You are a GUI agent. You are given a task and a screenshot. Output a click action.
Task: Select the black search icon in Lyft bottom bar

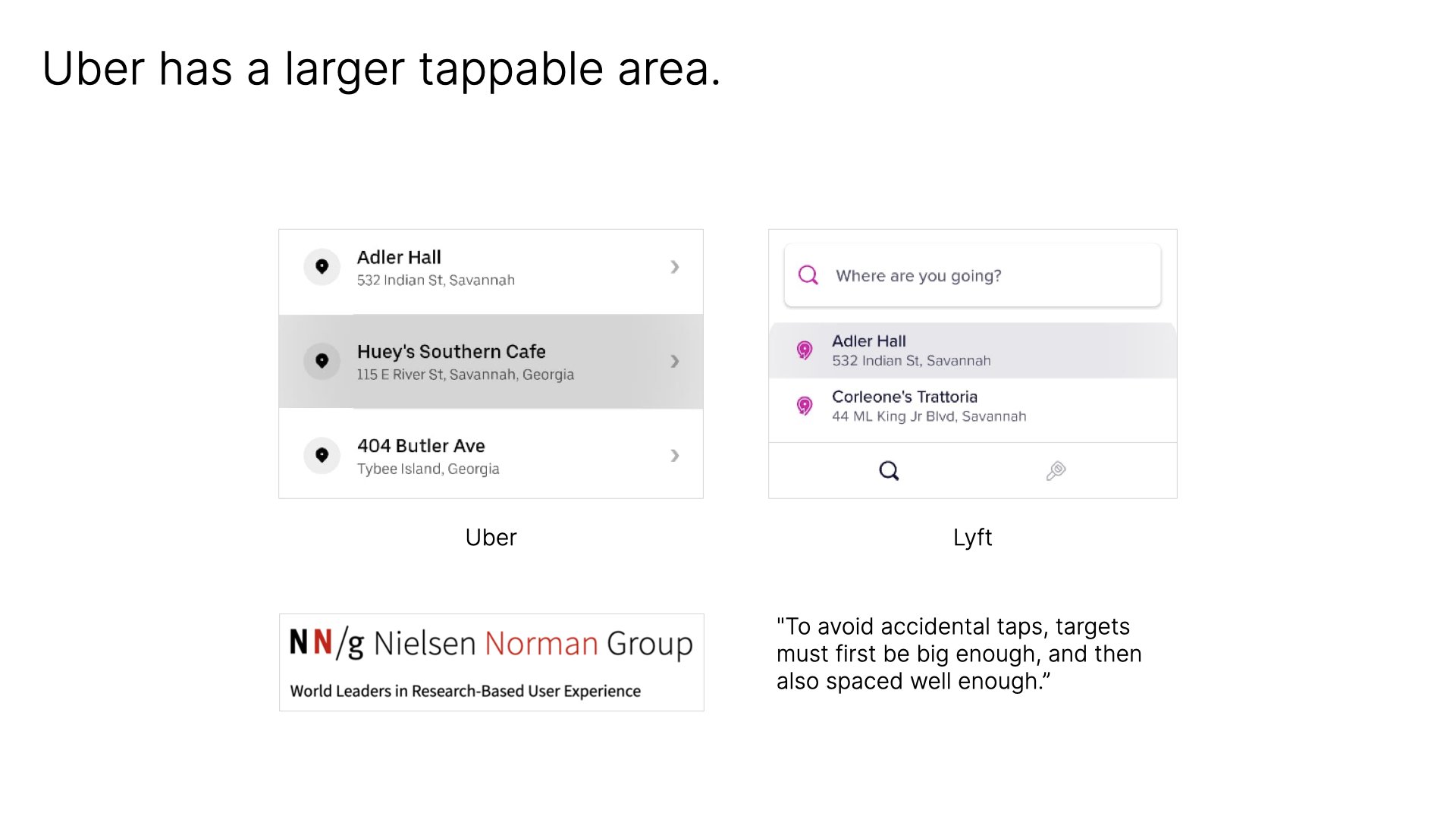(889, 471)
